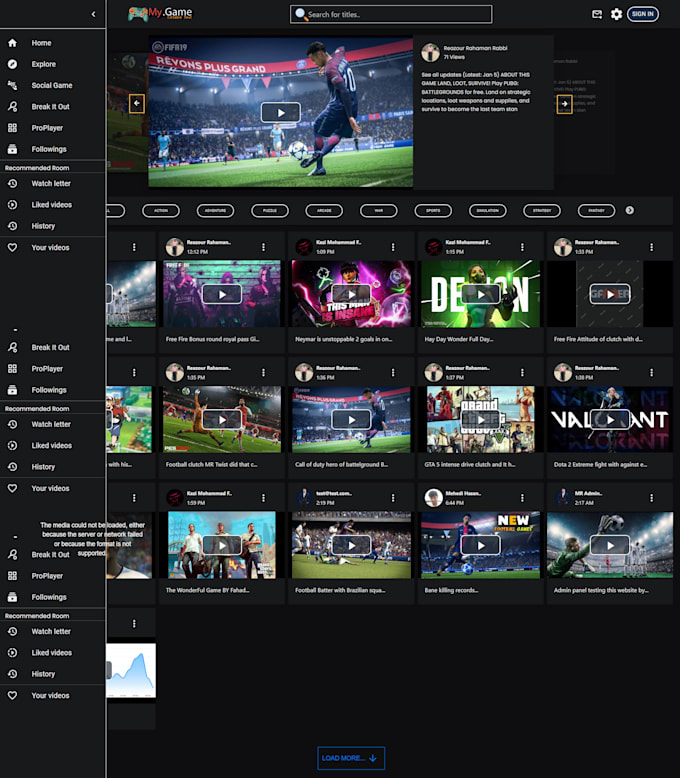Open video title 'Football Batter with Brazilian squa...'

pos(340,590)
